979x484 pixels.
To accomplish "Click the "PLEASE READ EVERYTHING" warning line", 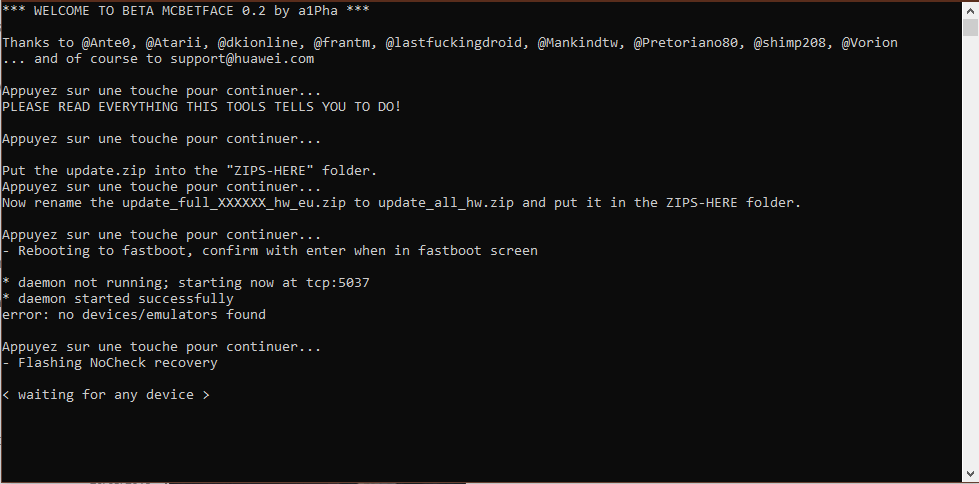I will point(201,106).
